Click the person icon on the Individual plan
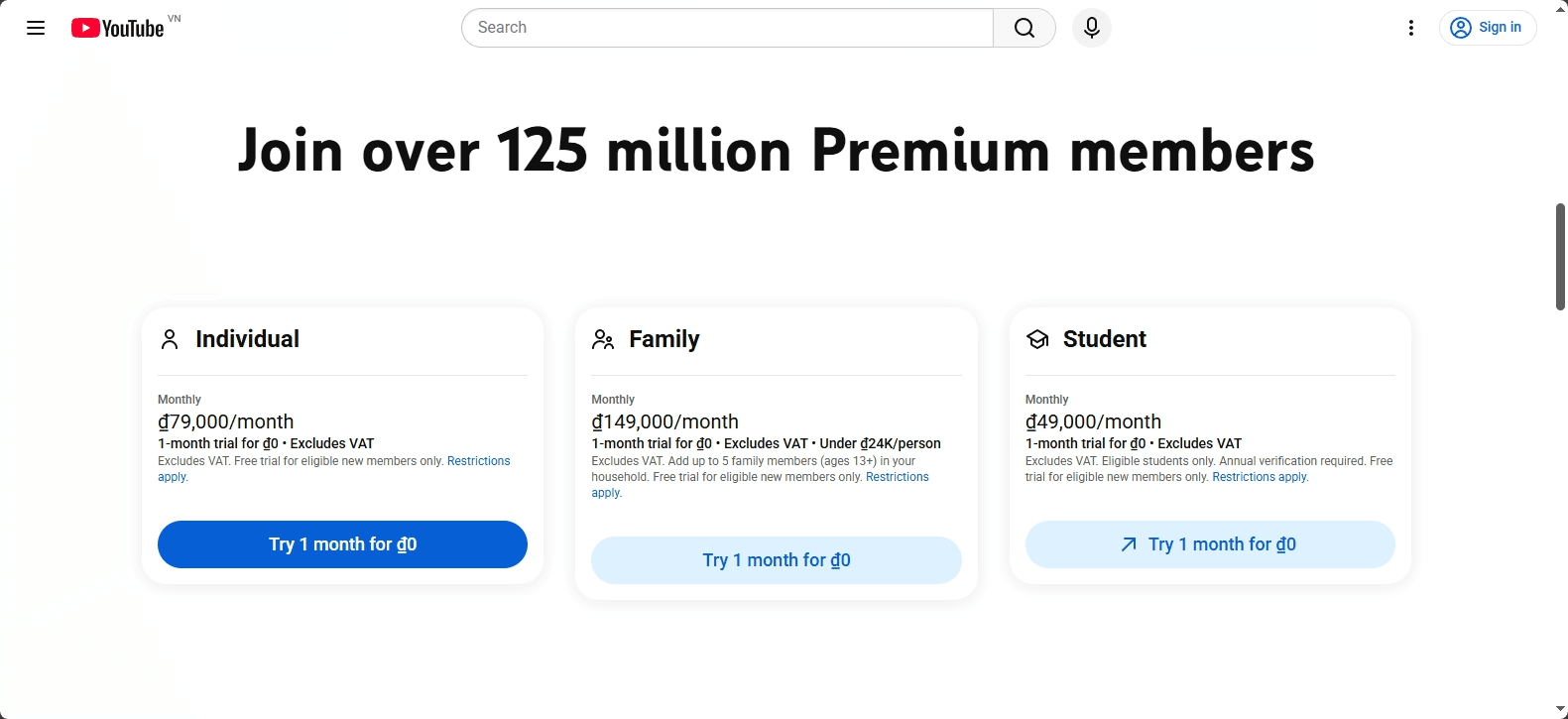 (x=169, y=339)
